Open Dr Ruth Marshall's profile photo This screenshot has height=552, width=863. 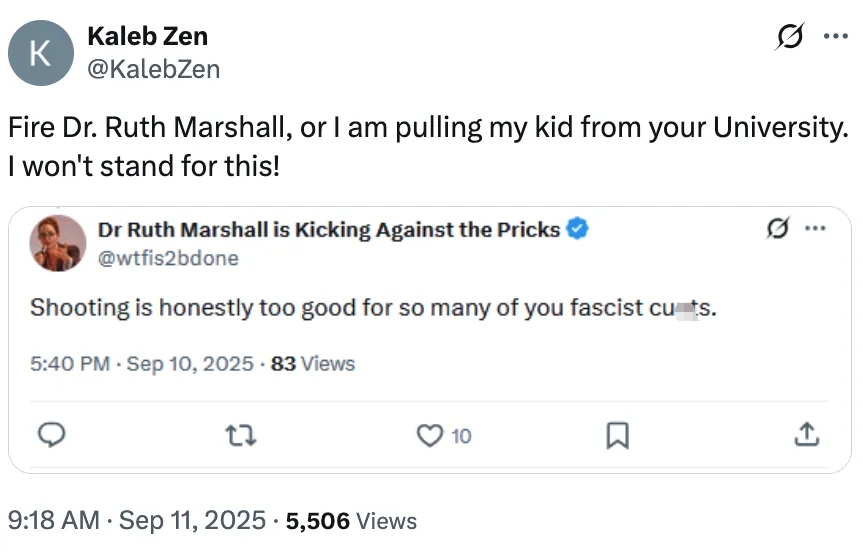click(x=58, y=243)
